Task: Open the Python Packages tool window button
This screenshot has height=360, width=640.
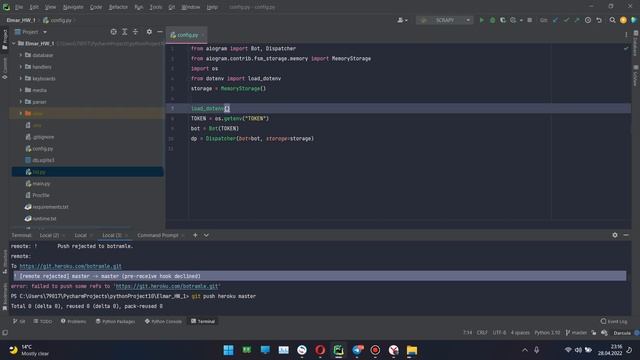Action: tap(115, 321)
